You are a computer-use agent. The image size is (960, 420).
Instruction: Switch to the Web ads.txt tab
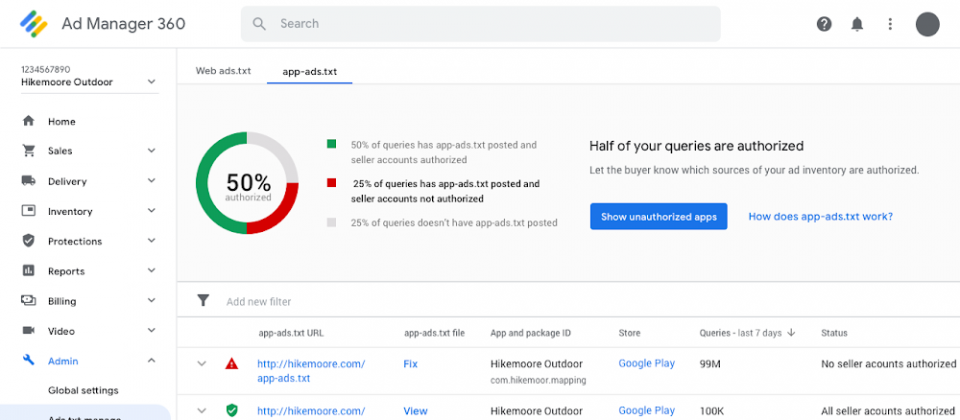(223, 70)
